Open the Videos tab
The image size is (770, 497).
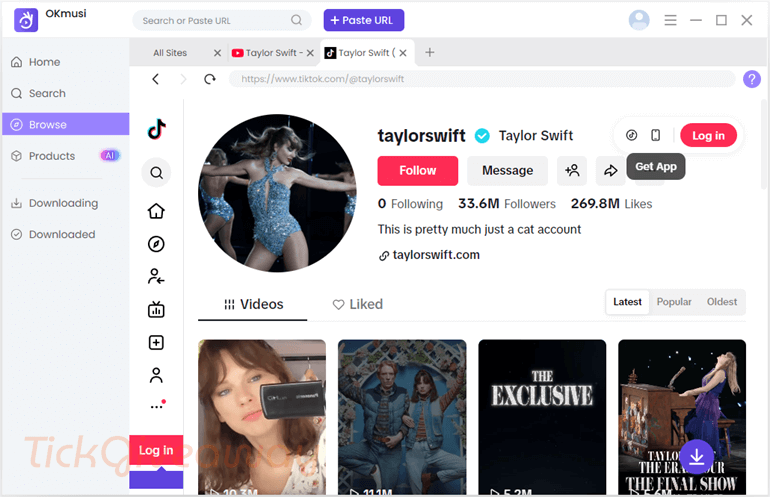[x=253, y=304]
